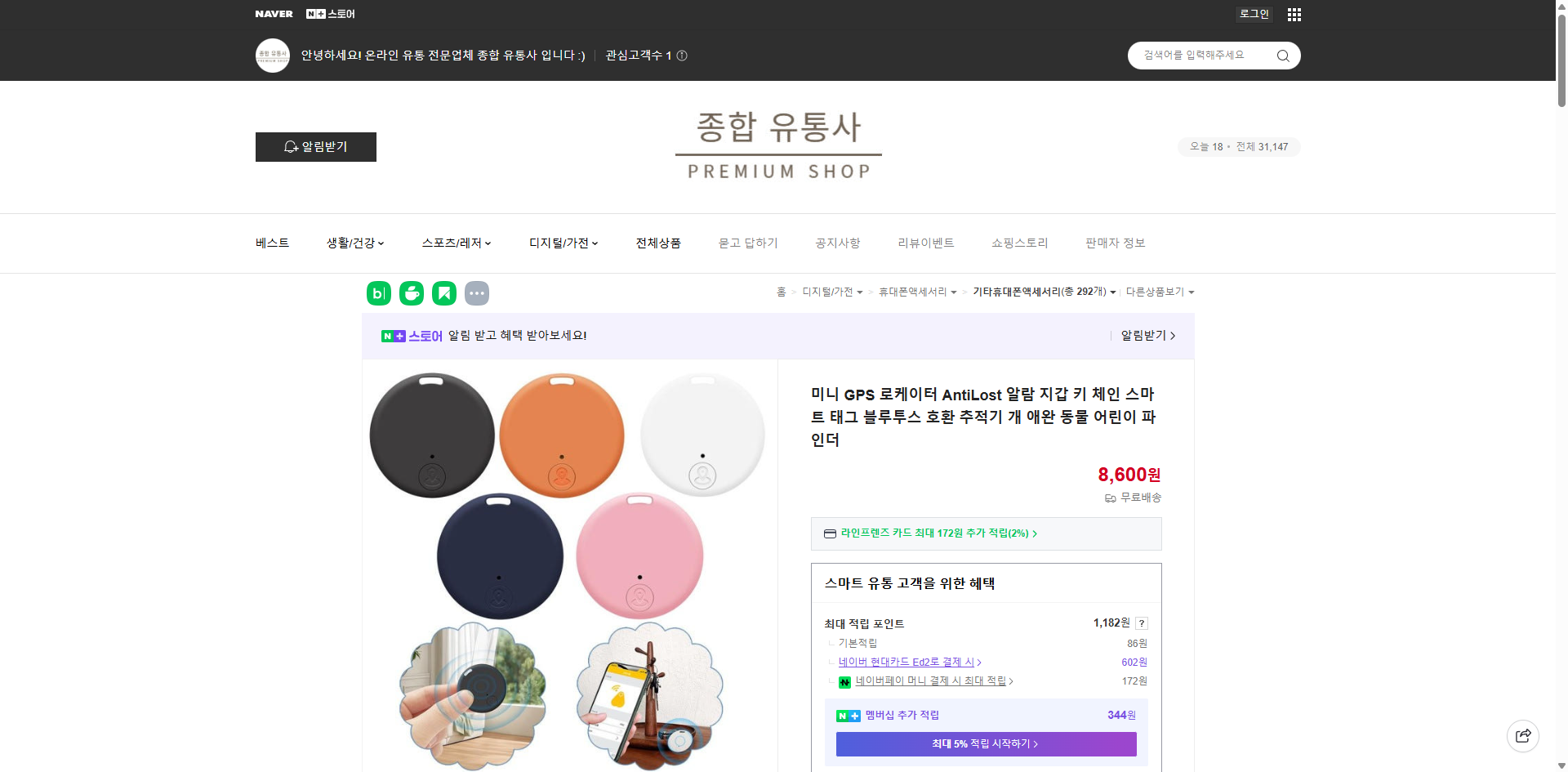Expand the 생활/건강 category dropdown
Screen dimensions: 1568x772
coord(354,243)
